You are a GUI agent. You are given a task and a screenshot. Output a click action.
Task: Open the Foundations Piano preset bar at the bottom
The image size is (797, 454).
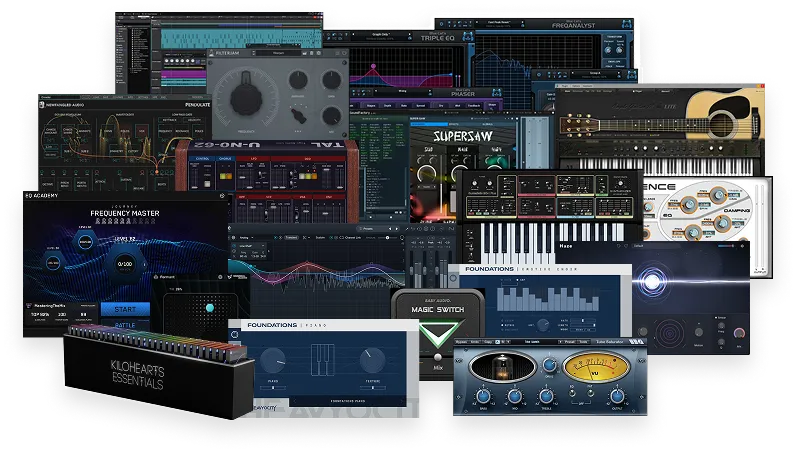pos(348,401)
